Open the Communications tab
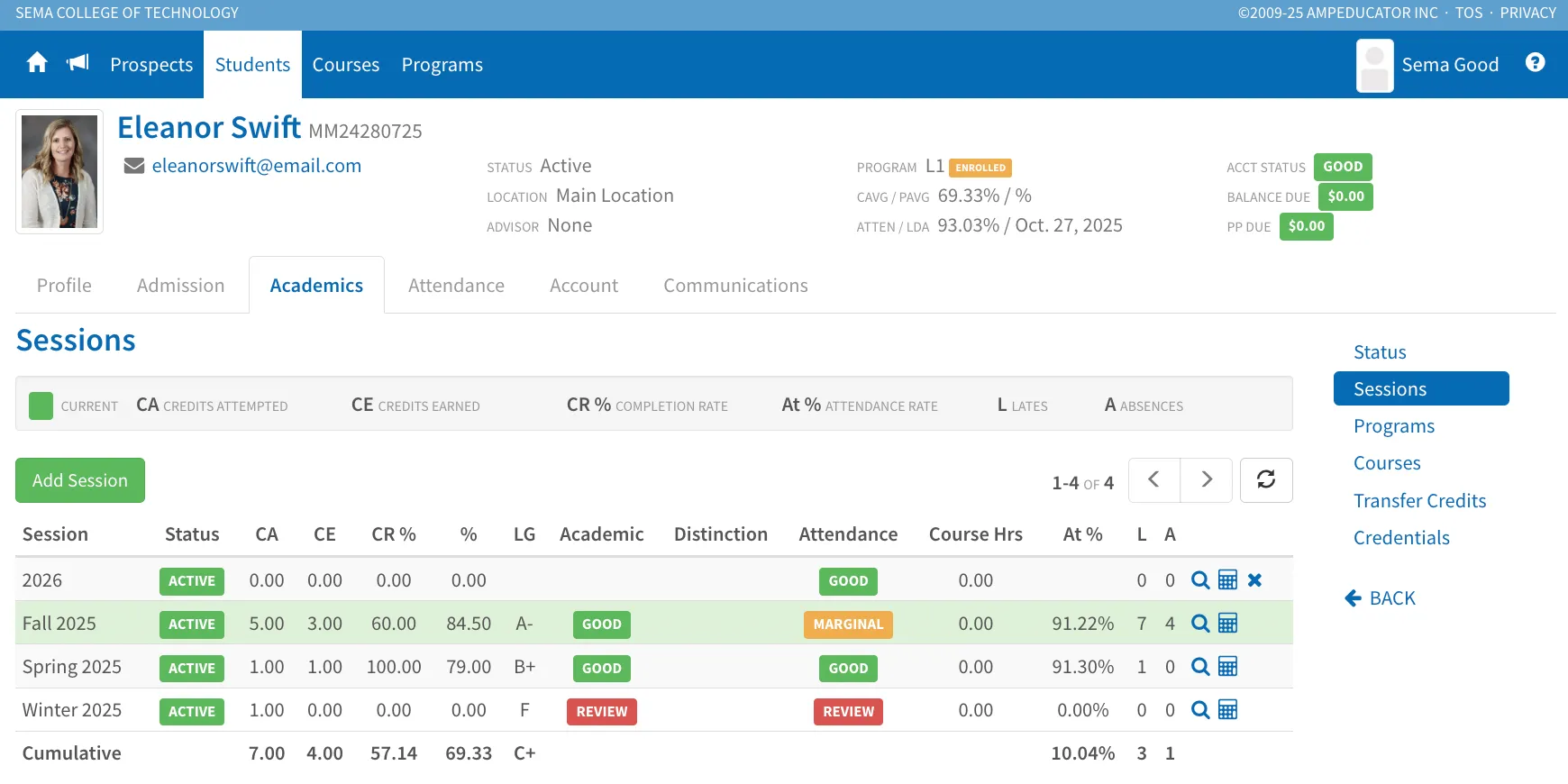Viewport: 1568px width, 784px height. point(735,286)
